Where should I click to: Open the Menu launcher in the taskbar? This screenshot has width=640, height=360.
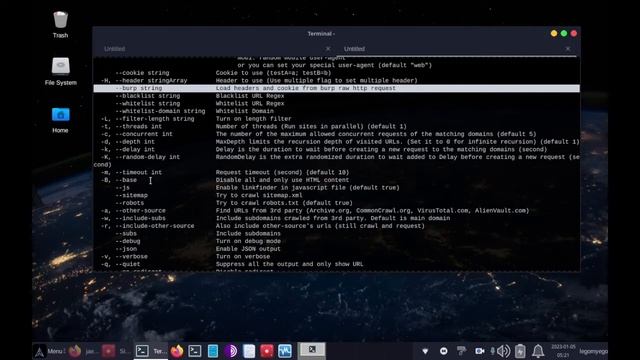pos(49,351)
